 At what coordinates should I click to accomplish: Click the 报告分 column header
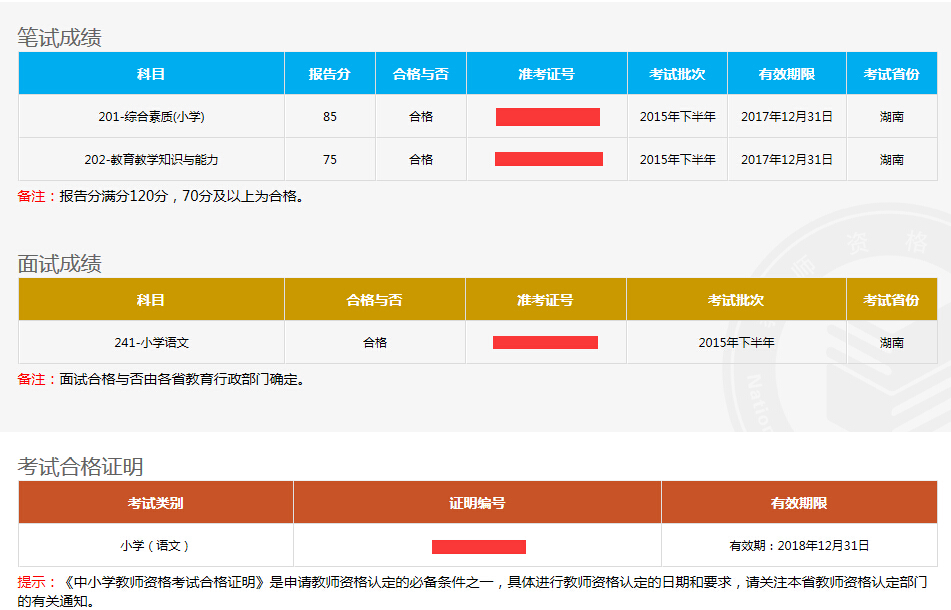tap(329, 74)
